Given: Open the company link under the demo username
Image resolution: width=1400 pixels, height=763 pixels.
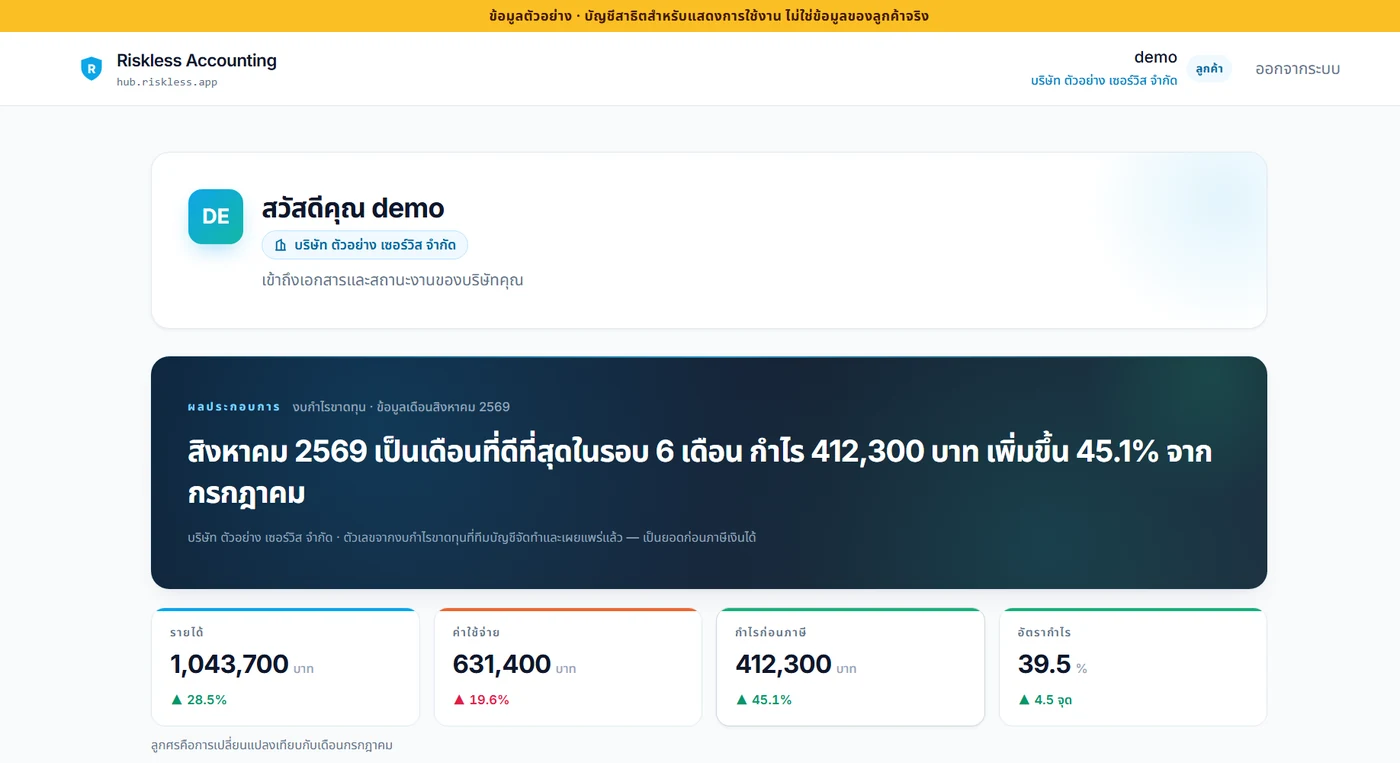Looking at the screenshot, I should 1104,80.
